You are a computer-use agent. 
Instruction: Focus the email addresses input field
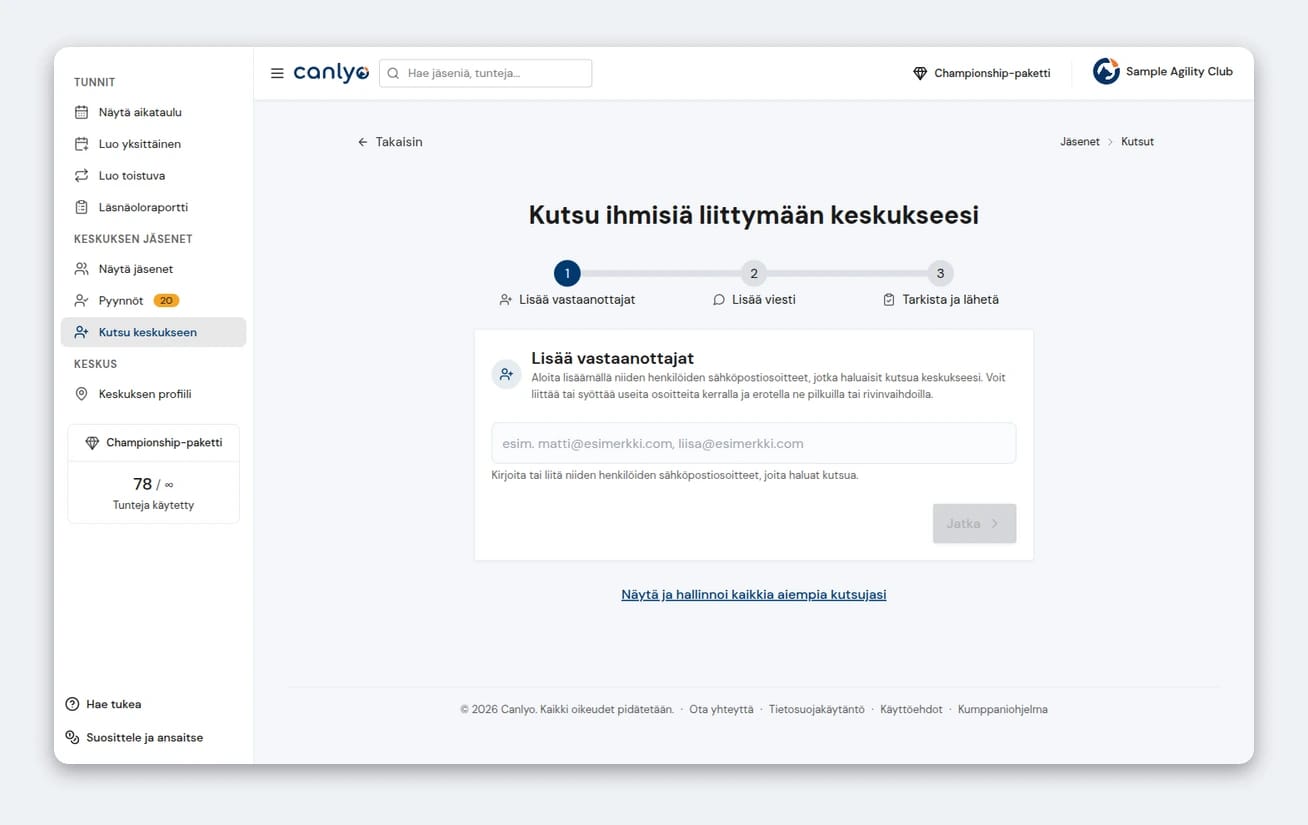pos(754,443)
